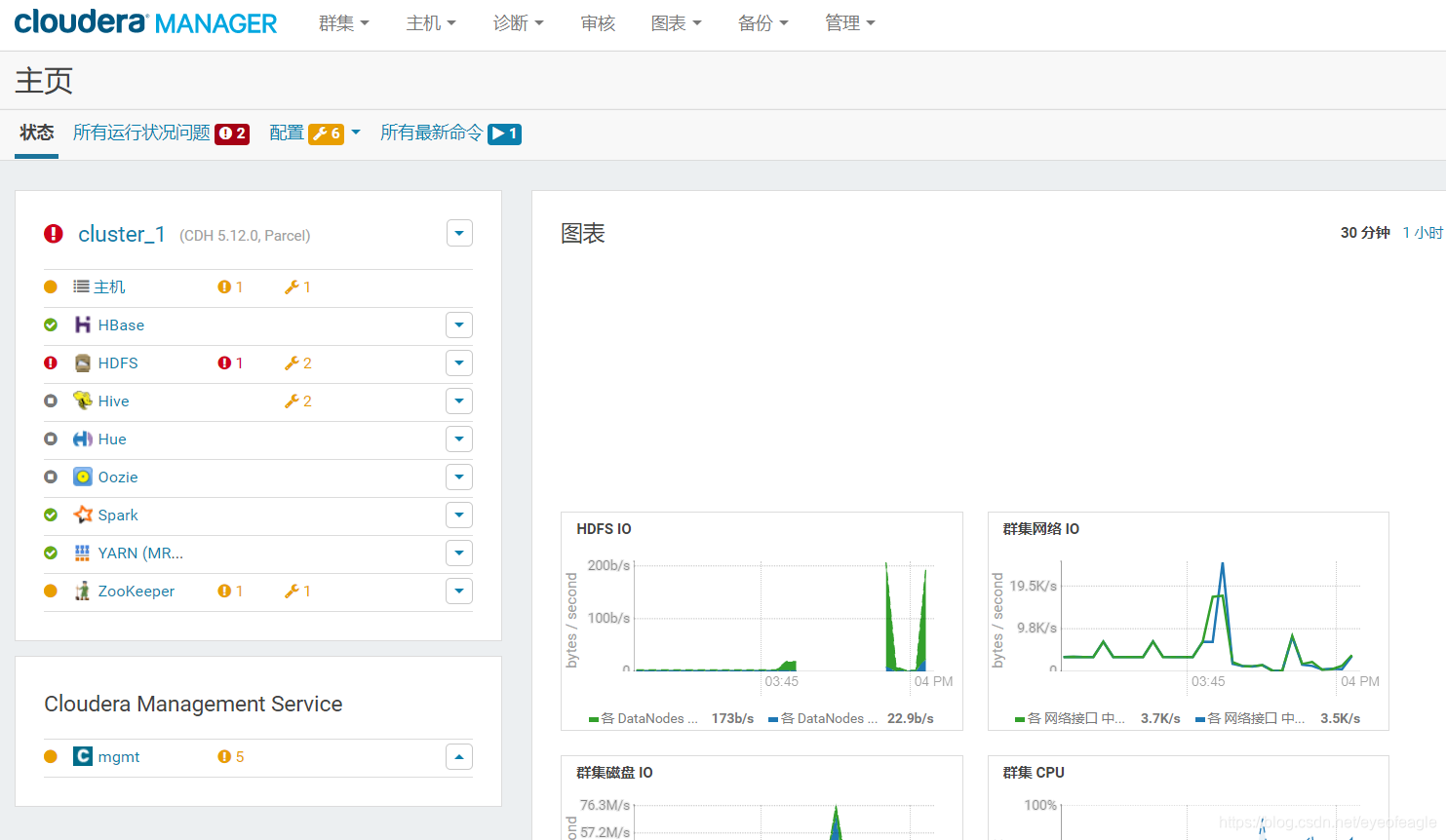This screenshot has width=1446, height=840.
Task: Open Spark actions dropdown
Action: coord(459,515)
